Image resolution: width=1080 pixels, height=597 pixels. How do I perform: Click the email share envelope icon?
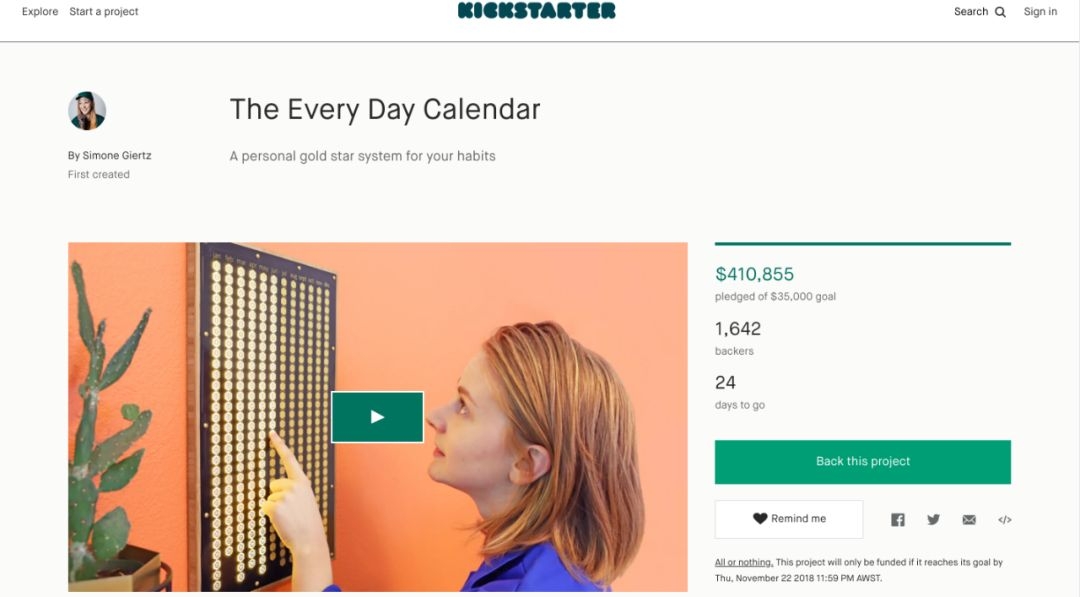[969, 520]
